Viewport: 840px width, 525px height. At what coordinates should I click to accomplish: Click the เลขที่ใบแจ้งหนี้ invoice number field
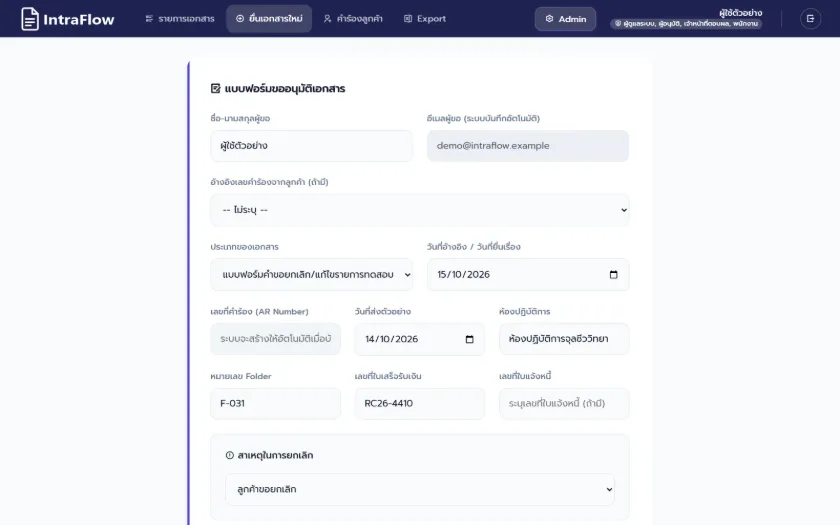(x=564, y=403)
